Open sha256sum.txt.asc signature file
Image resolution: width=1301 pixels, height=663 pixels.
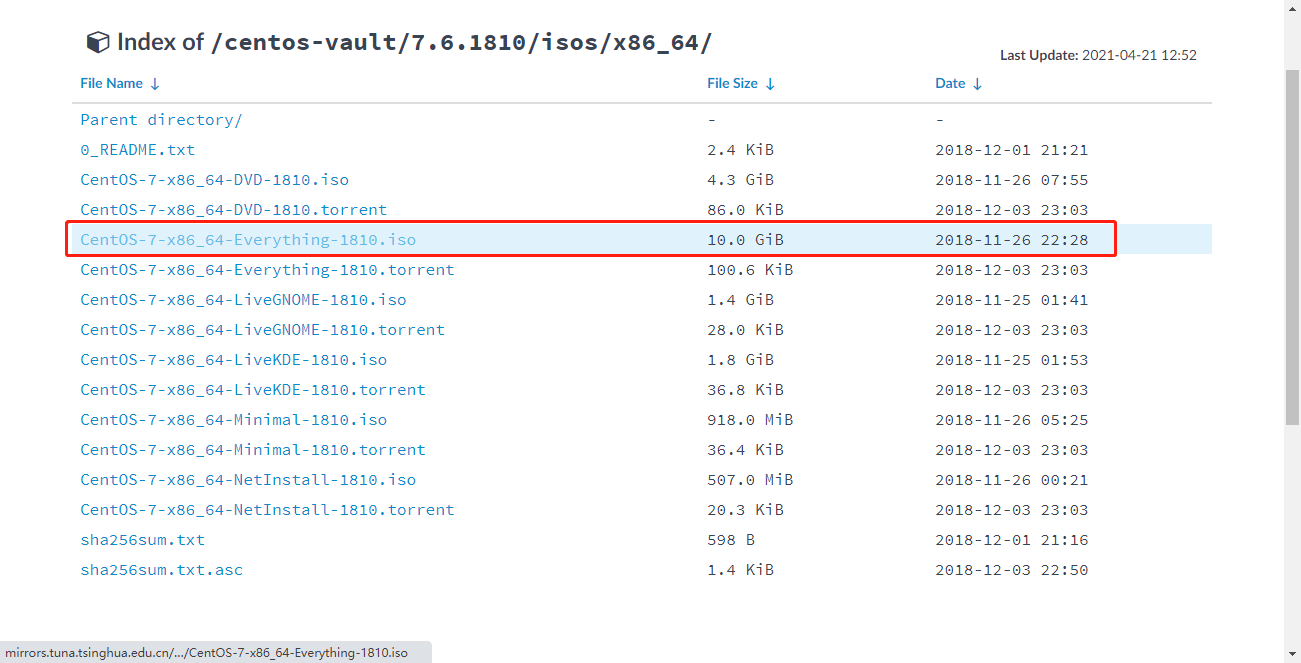pyautogui.click(x=161, y=570)
